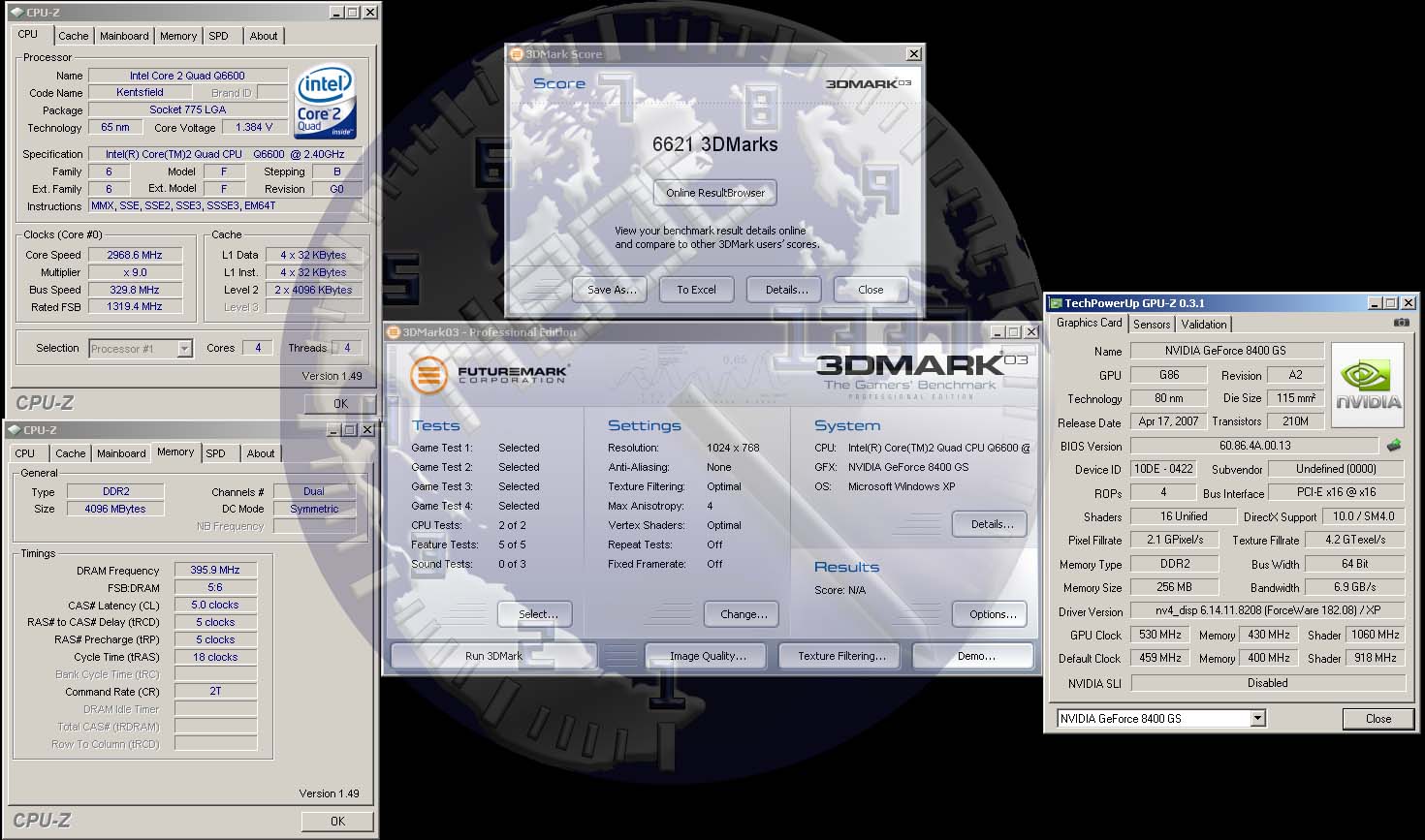This screenshot has height=840, width=1425.
Task: Select CPU tab in lower CPU-Z window
Action: pos(25,453)
